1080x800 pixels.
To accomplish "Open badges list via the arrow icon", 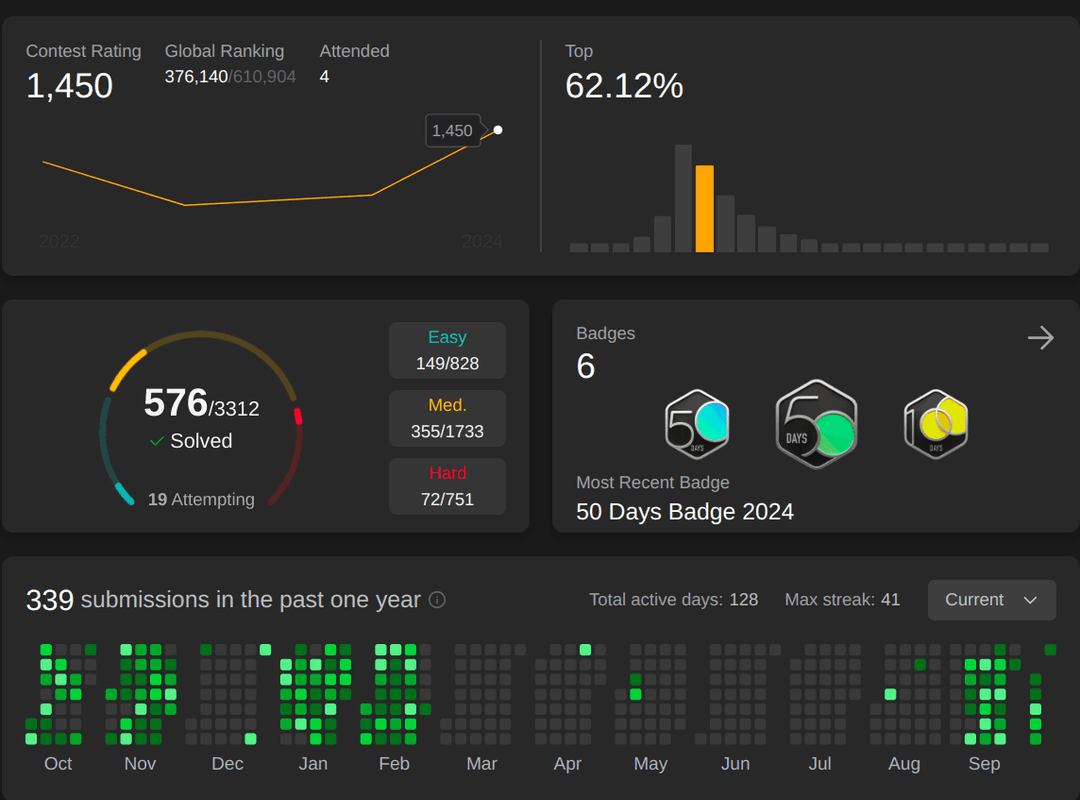I will tap(1040, 338).
